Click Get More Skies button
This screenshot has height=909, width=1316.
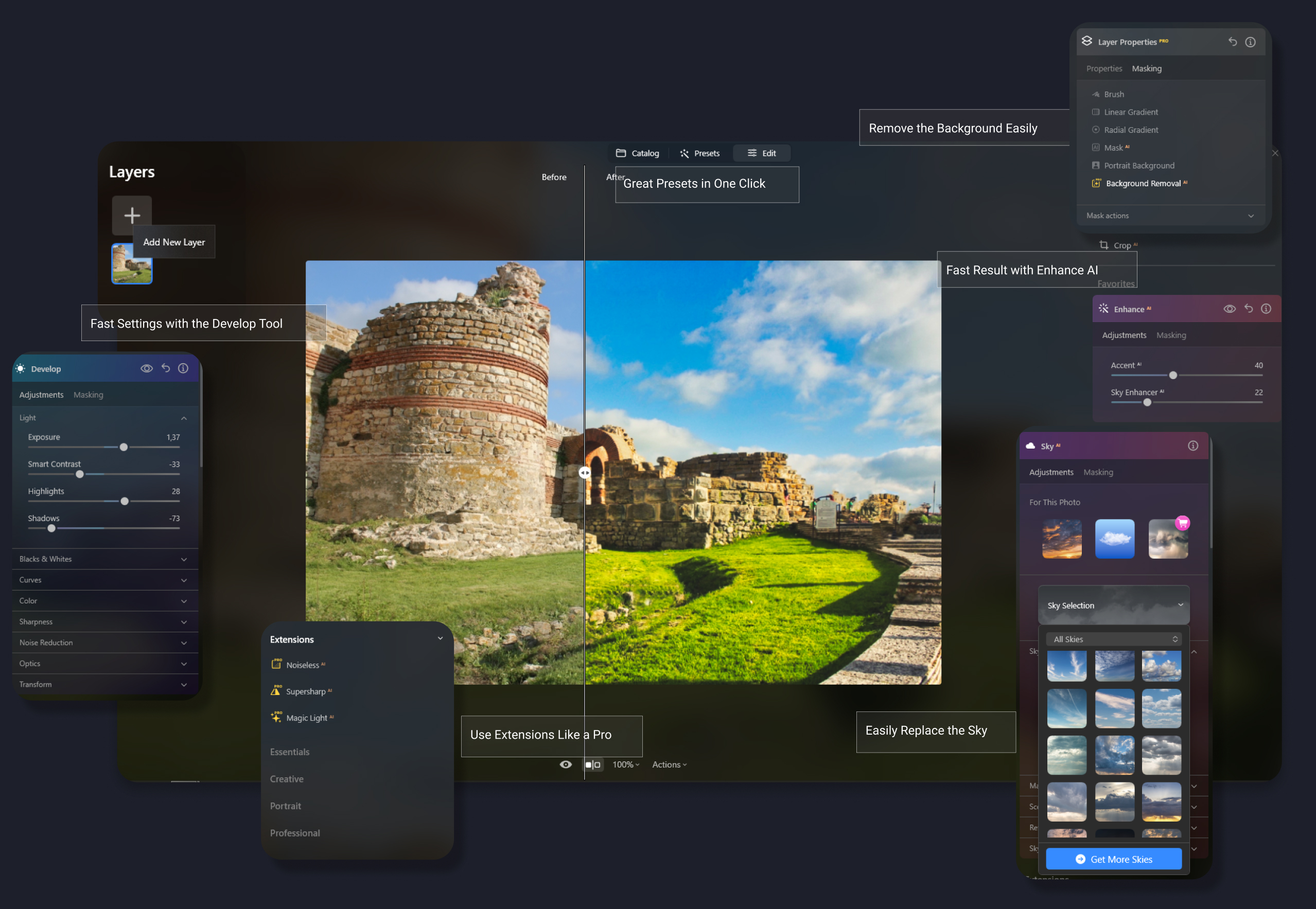coord(1113,859)
